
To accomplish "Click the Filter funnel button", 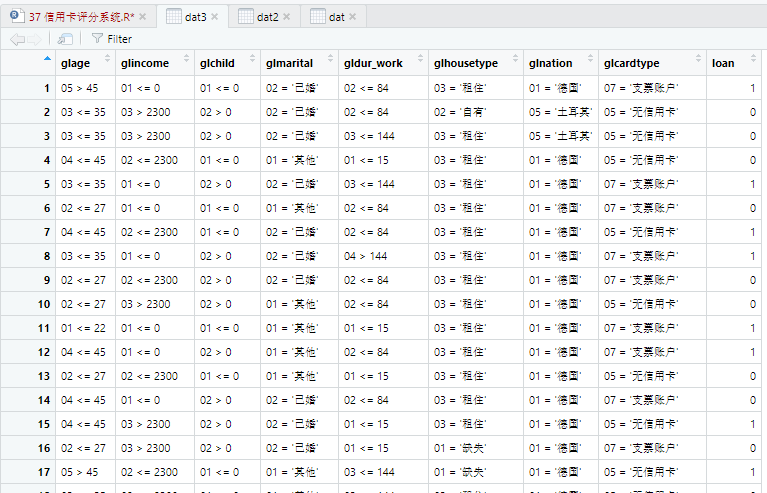I will (x=112, y=39).
